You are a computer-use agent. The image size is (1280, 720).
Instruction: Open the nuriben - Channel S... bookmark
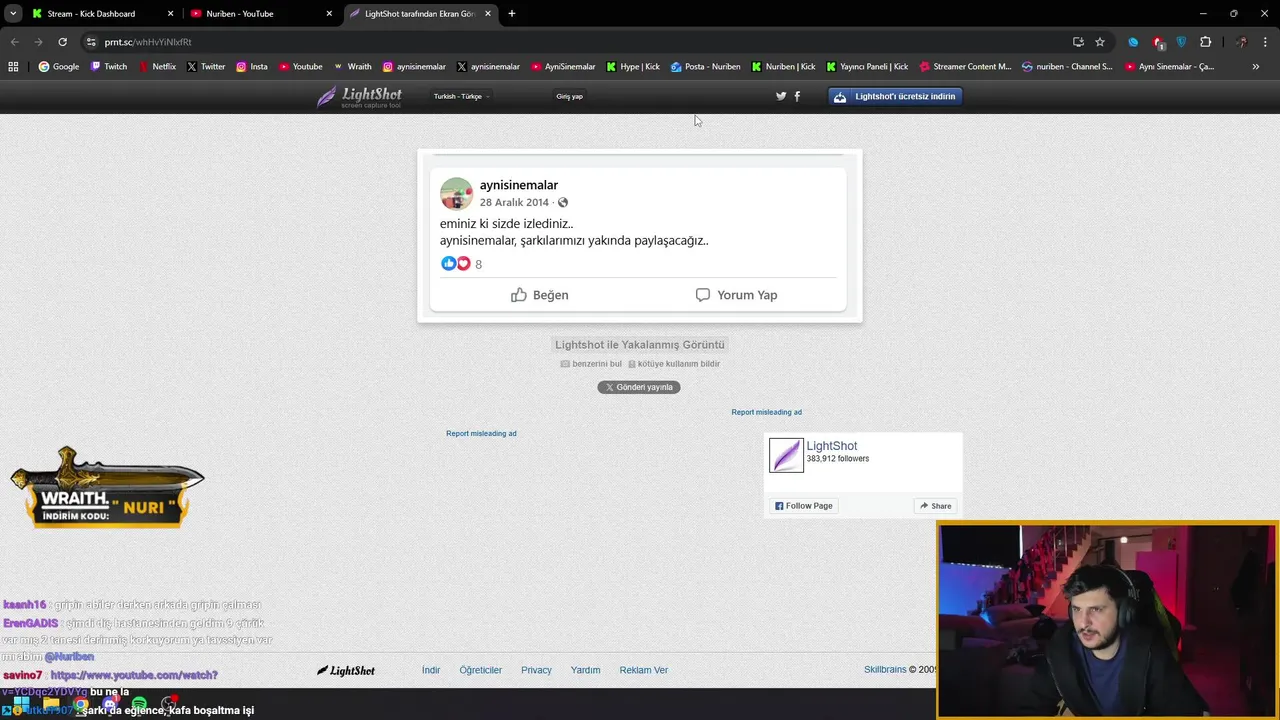[x=1067, y=67]
